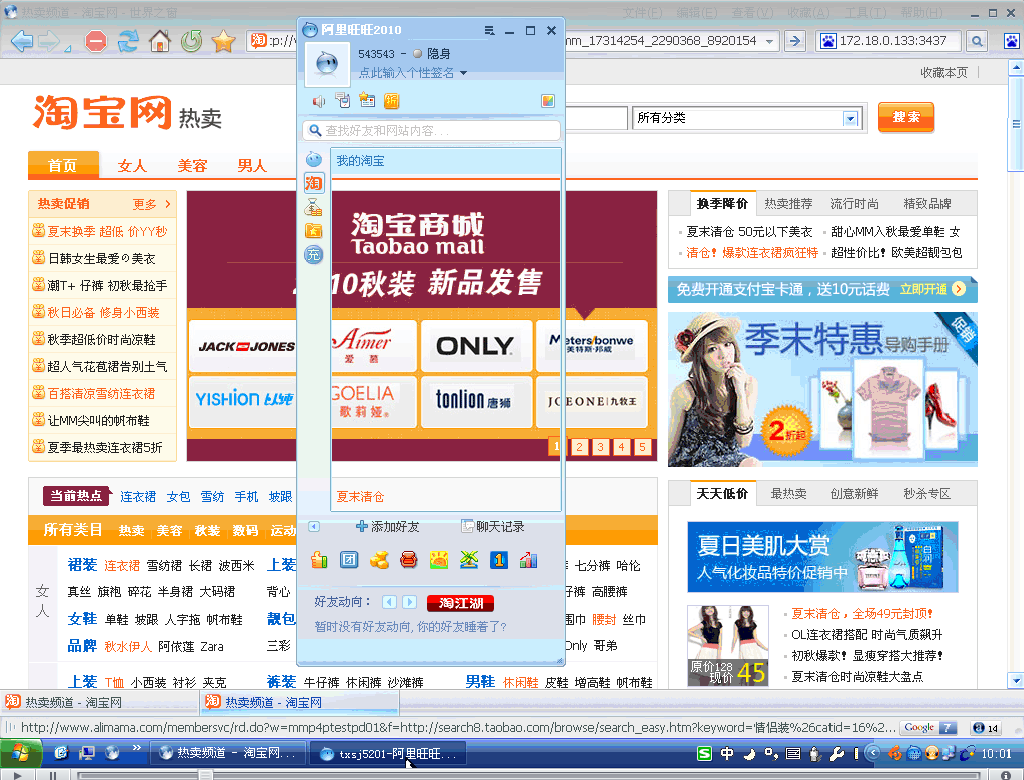Image resolution: width=1024 pixels, height=780 pixels.
Task: Open the 所有分类 category dropdown
Action: point(746,118)
